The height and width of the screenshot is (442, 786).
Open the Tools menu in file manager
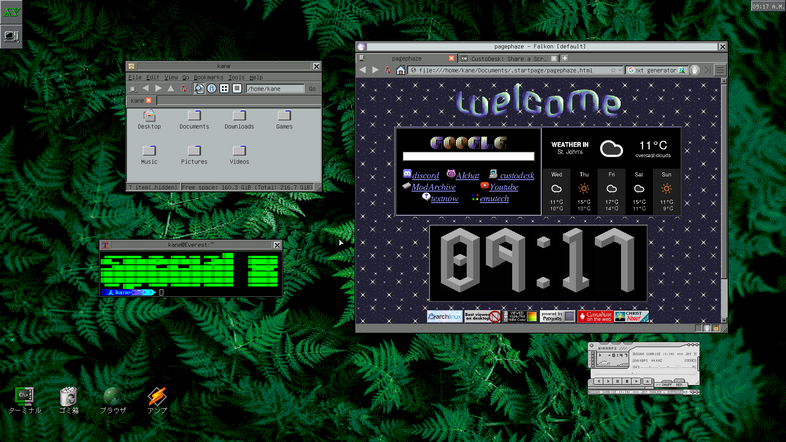point(236,77)
